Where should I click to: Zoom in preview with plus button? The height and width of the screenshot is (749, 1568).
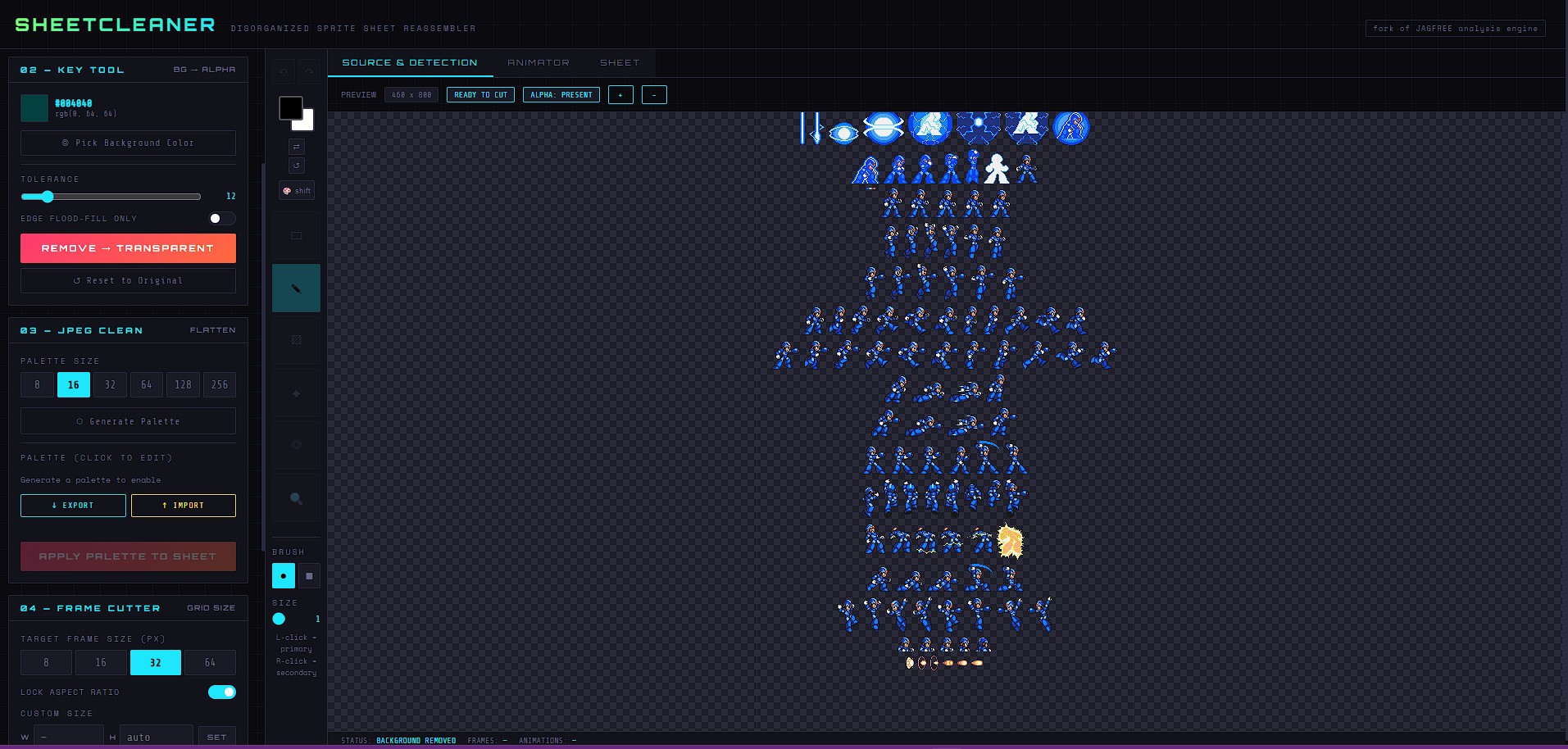pos(620,95)
